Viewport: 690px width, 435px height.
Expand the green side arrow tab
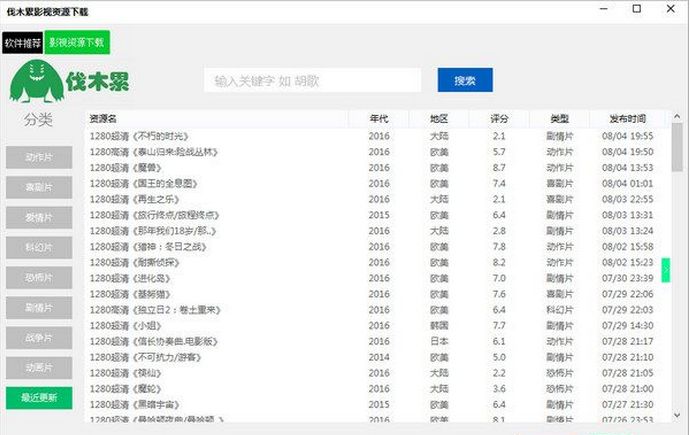tap(666, 270)
